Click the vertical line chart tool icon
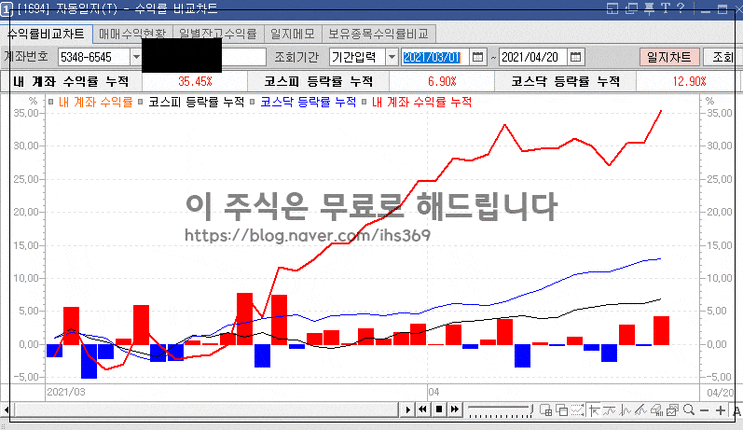 tap(625, 410)
